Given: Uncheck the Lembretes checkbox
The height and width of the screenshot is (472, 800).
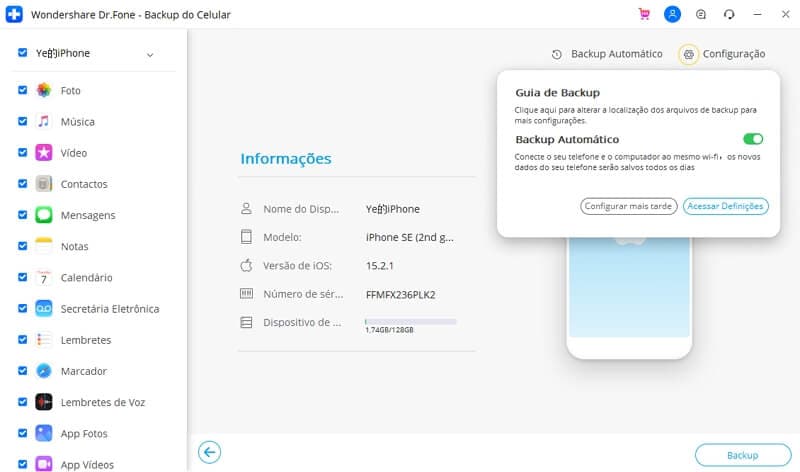Looking at the screenshot, I should coord(22,339).
